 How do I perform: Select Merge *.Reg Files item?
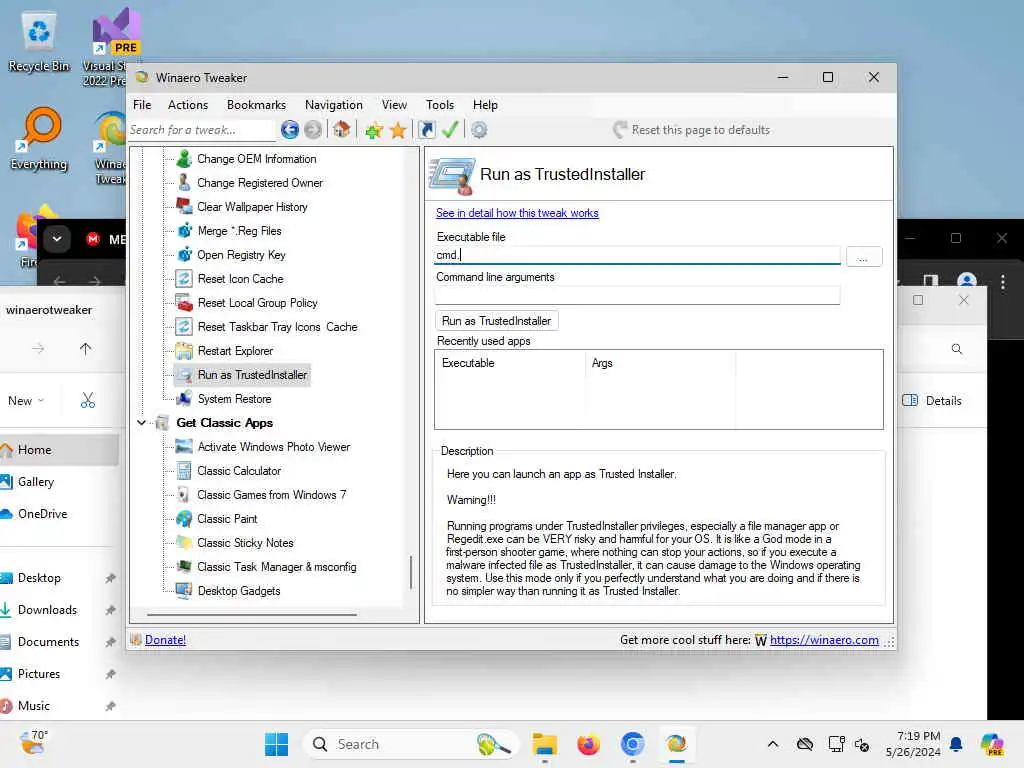coord(239,231)
